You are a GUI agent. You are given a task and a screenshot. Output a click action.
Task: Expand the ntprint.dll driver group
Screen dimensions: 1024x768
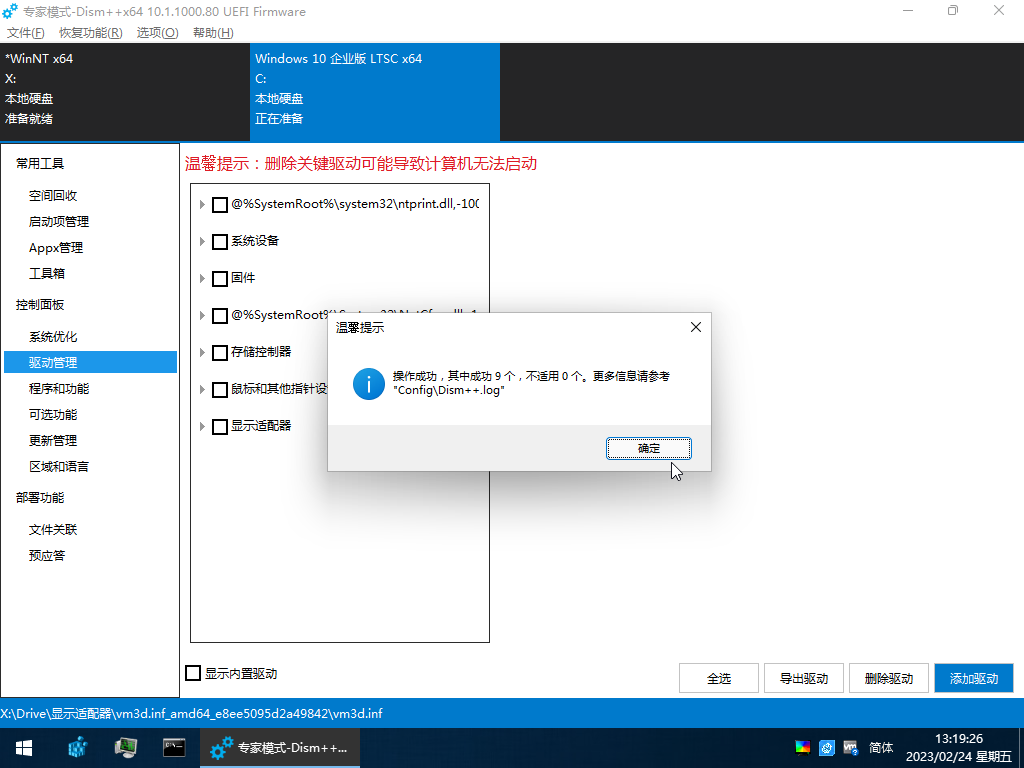pos(203,205)
